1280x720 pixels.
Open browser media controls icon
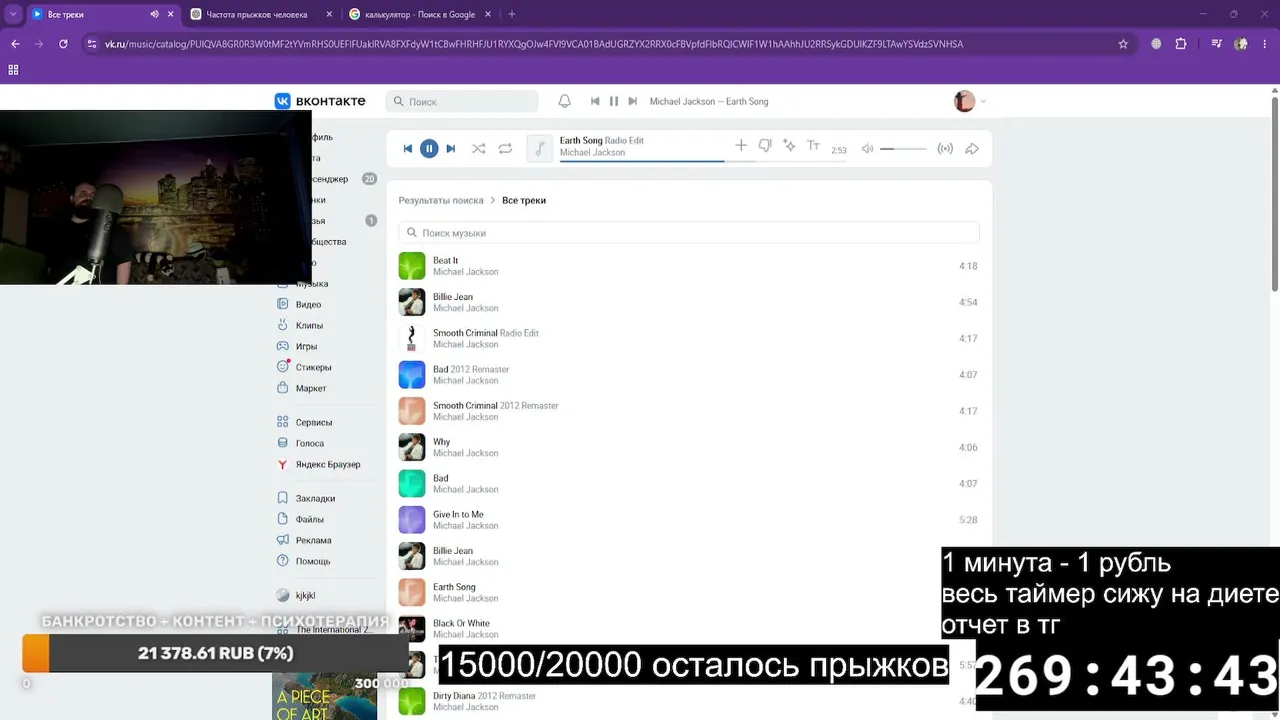coord(1216,44)
